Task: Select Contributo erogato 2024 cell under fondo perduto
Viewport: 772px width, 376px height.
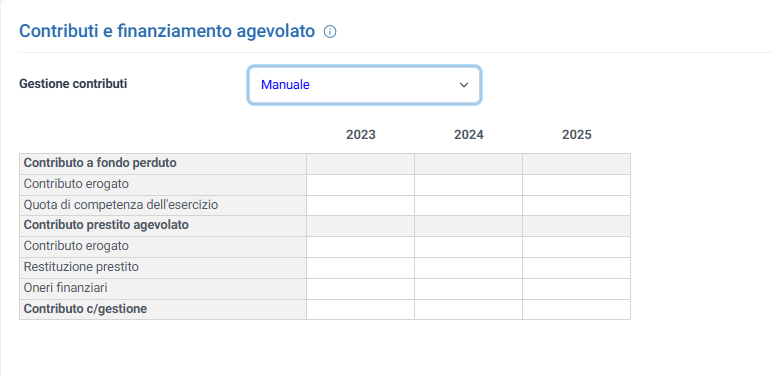Action: tap(468, 185)
